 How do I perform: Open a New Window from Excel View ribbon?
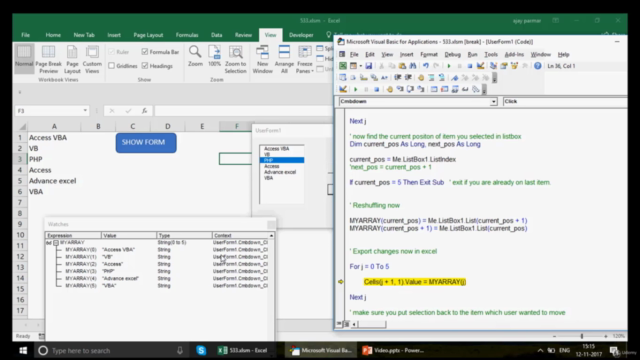point(262,59)
